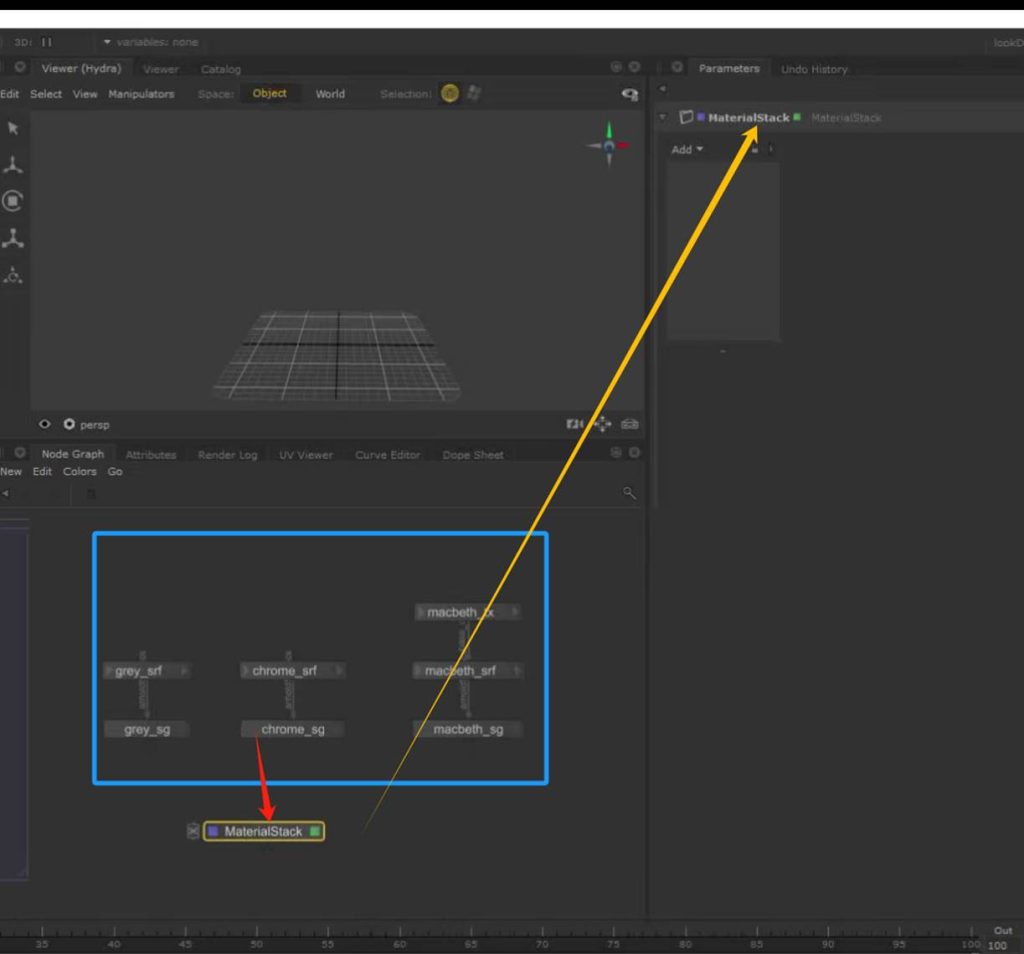The height and width of the screenshot is (954, 1024).
Task: Open the Node Graph search magnifier
Action: 629,493
